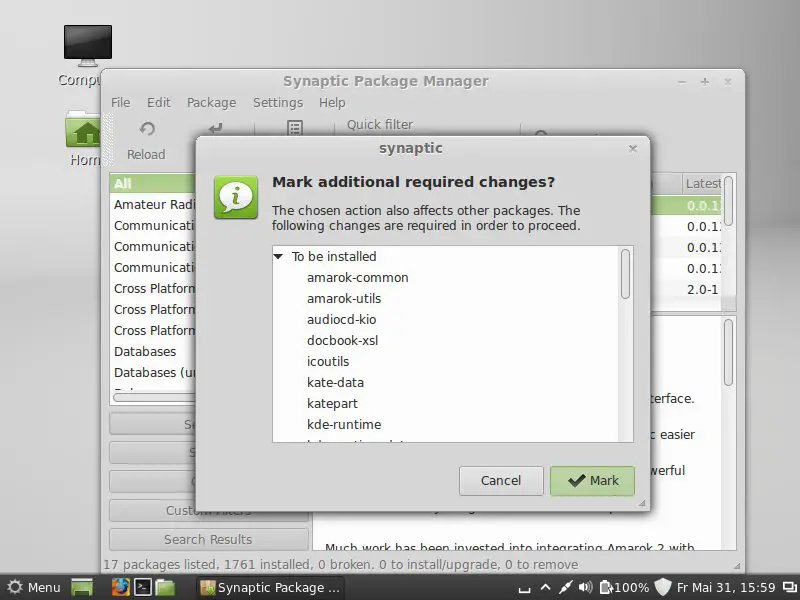Select amarok-common in the install list
The width and height of the screenshot is (800, 600).
(x=358, y=278)
